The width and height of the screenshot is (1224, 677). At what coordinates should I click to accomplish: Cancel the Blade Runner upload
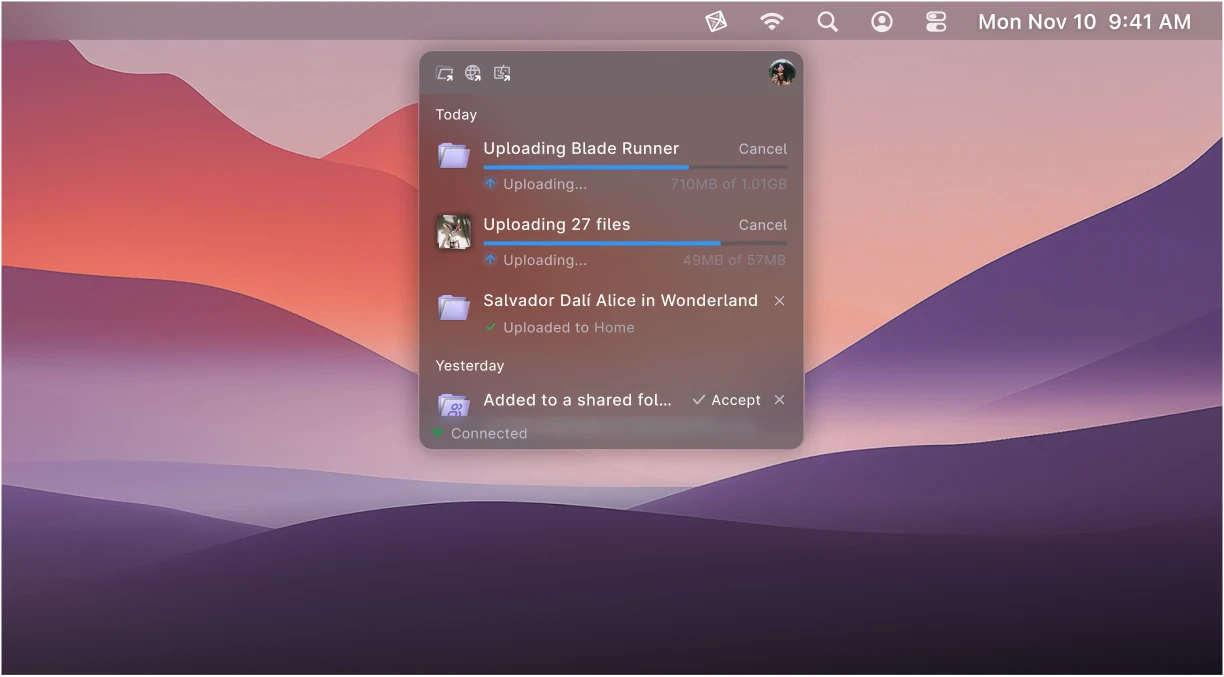pyautogui.click(x=762, y=148)
